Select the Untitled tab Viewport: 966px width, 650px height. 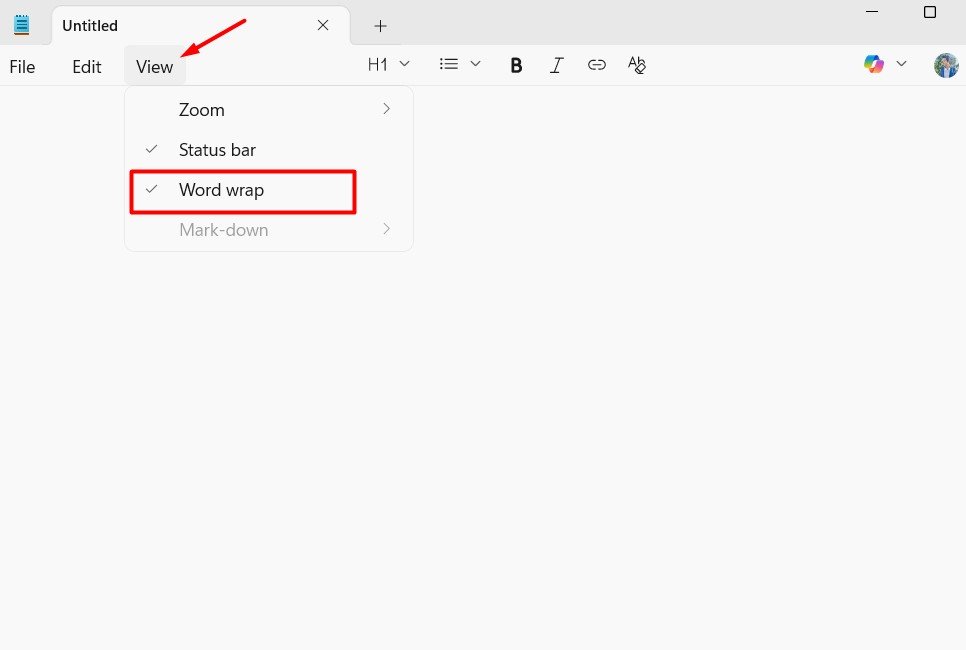(201, 26)
